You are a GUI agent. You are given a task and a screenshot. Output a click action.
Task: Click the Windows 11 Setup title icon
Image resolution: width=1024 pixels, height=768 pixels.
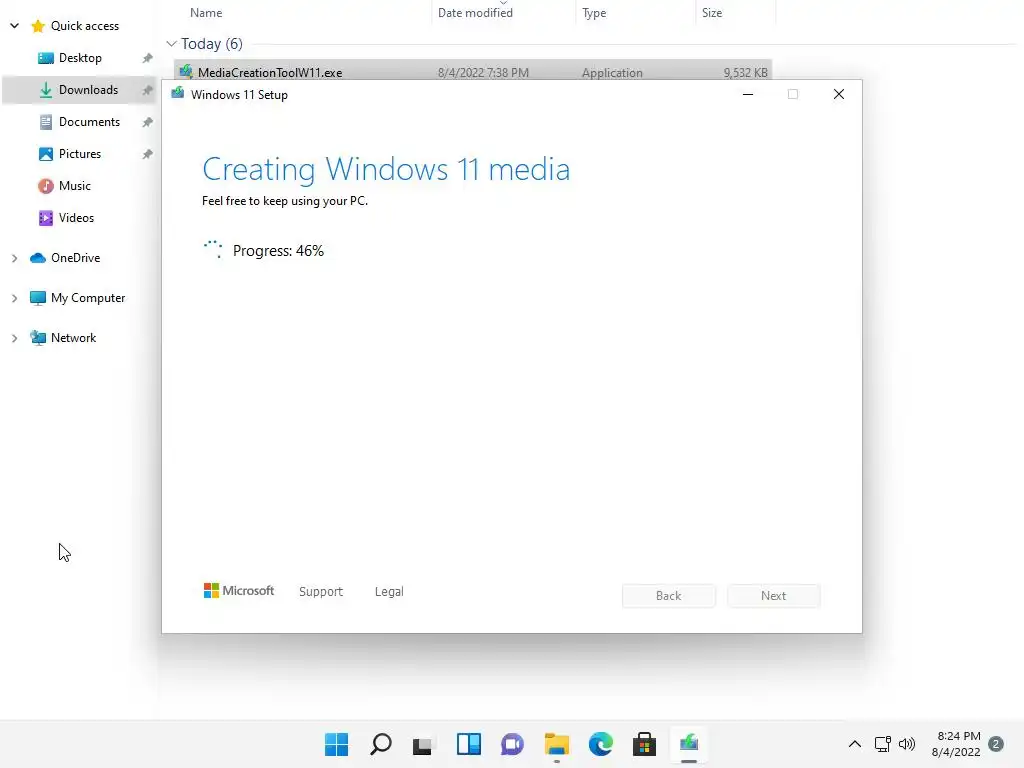(178, 93)
